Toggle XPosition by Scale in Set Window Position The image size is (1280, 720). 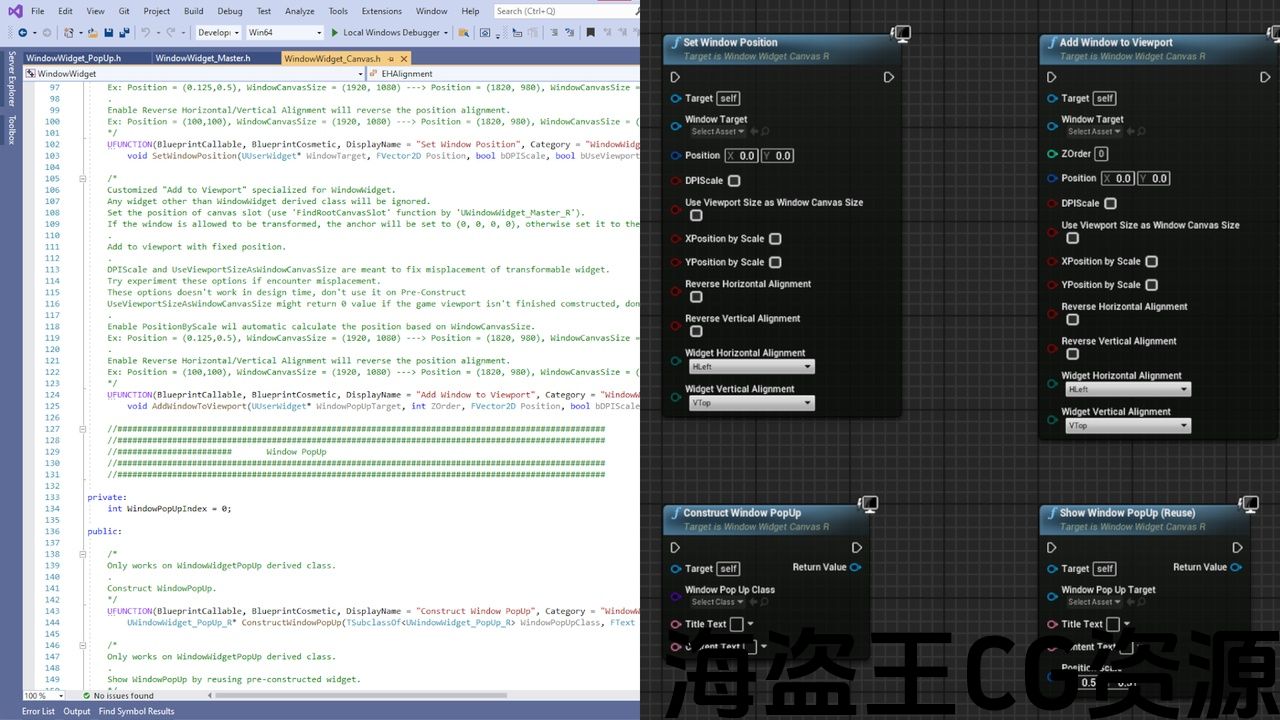pos(775,239)
